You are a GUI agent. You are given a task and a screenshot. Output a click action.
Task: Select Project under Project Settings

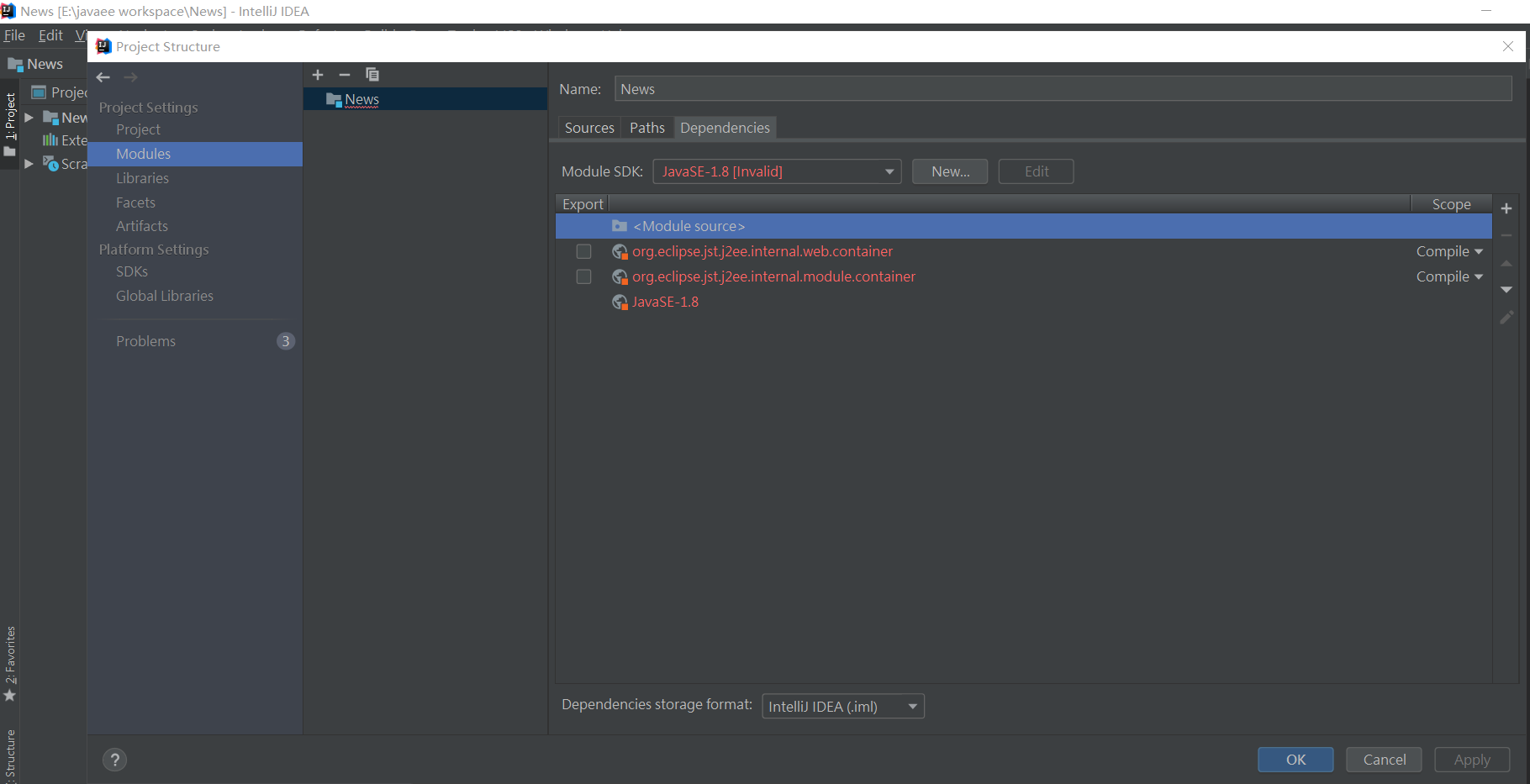(x=138, y=129)
